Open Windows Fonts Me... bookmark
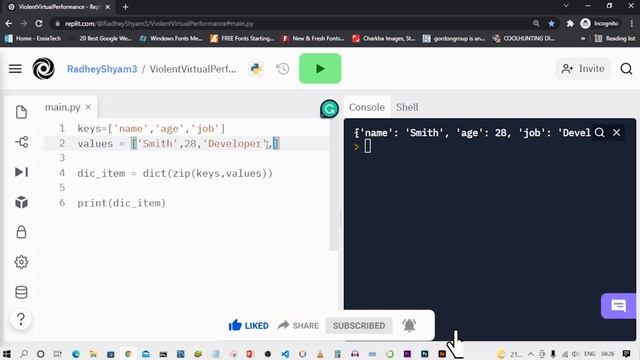Viewport: 640px width, 360px height. (171, 38)
